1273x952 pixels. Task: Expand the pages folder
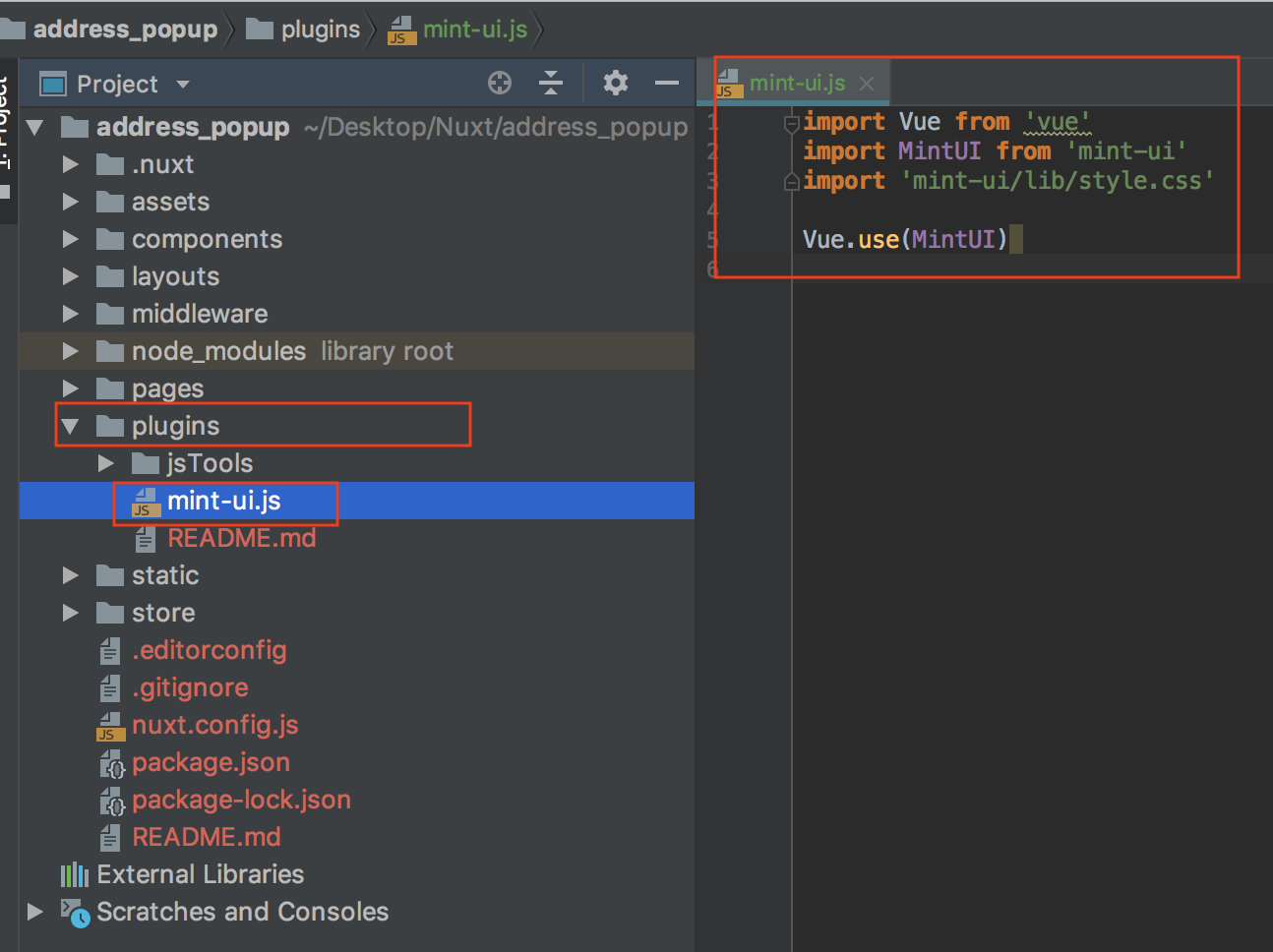70,388
